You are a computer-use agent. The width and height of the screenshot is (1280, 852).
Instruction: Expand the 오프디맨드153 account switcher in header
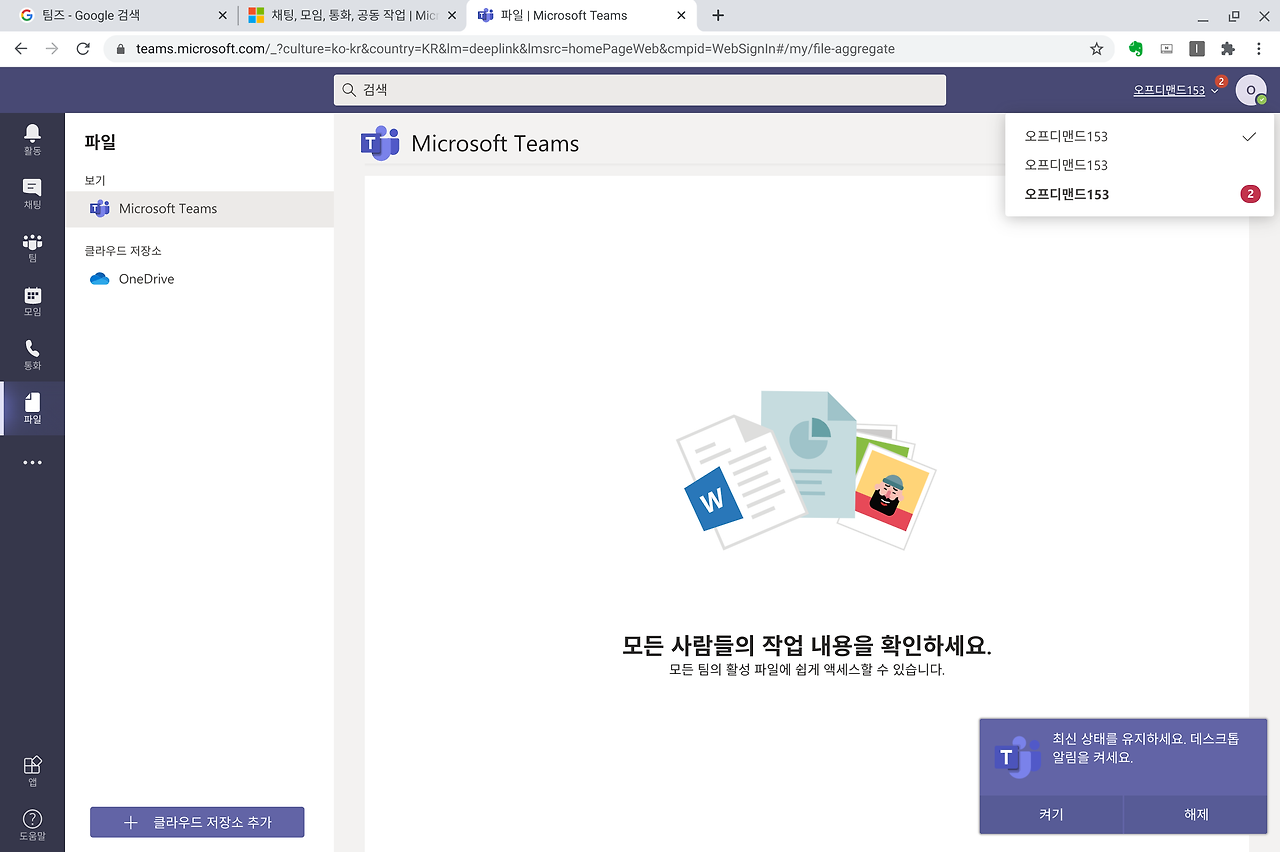point(1176,90)
